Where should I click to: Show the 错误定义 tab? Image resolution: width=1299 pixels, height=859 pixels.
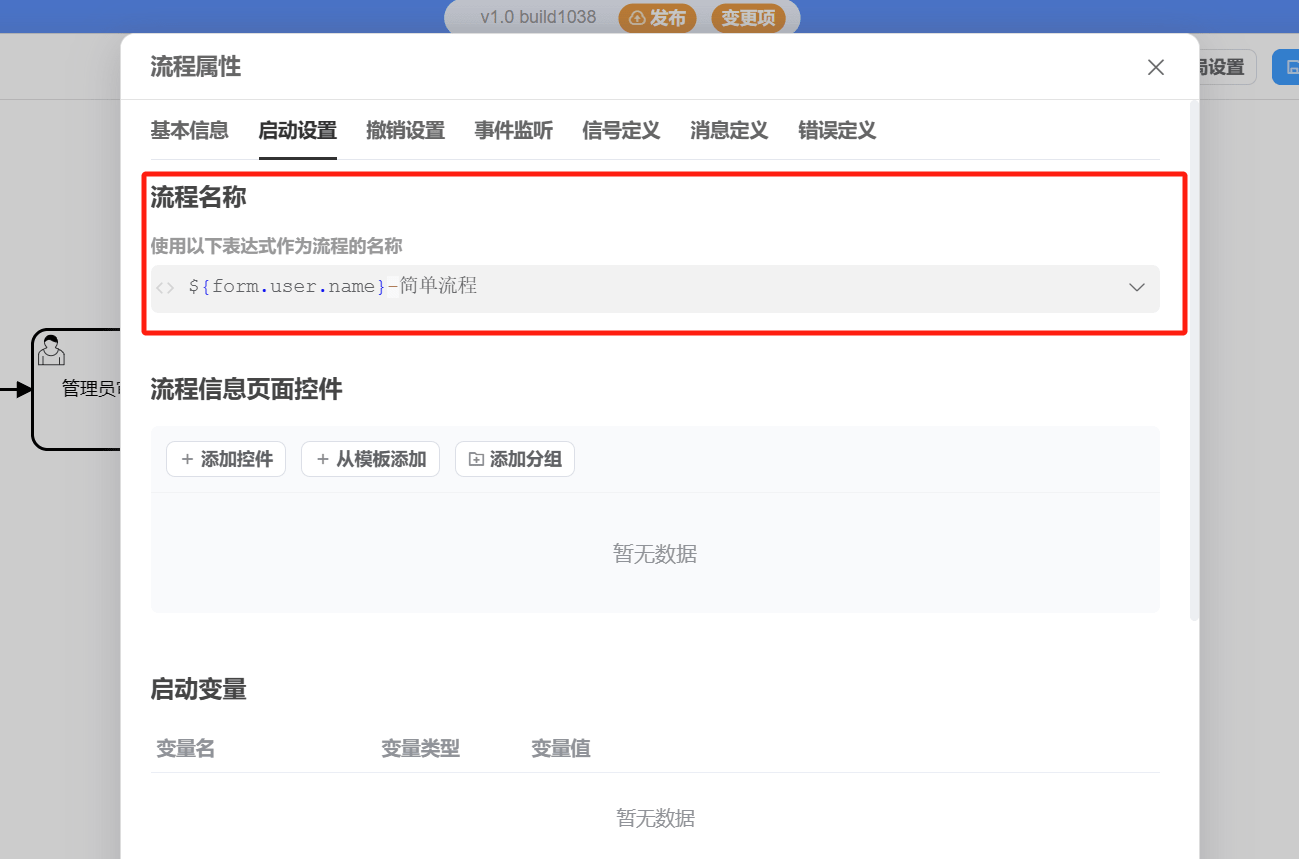click(x=837, y=130)
